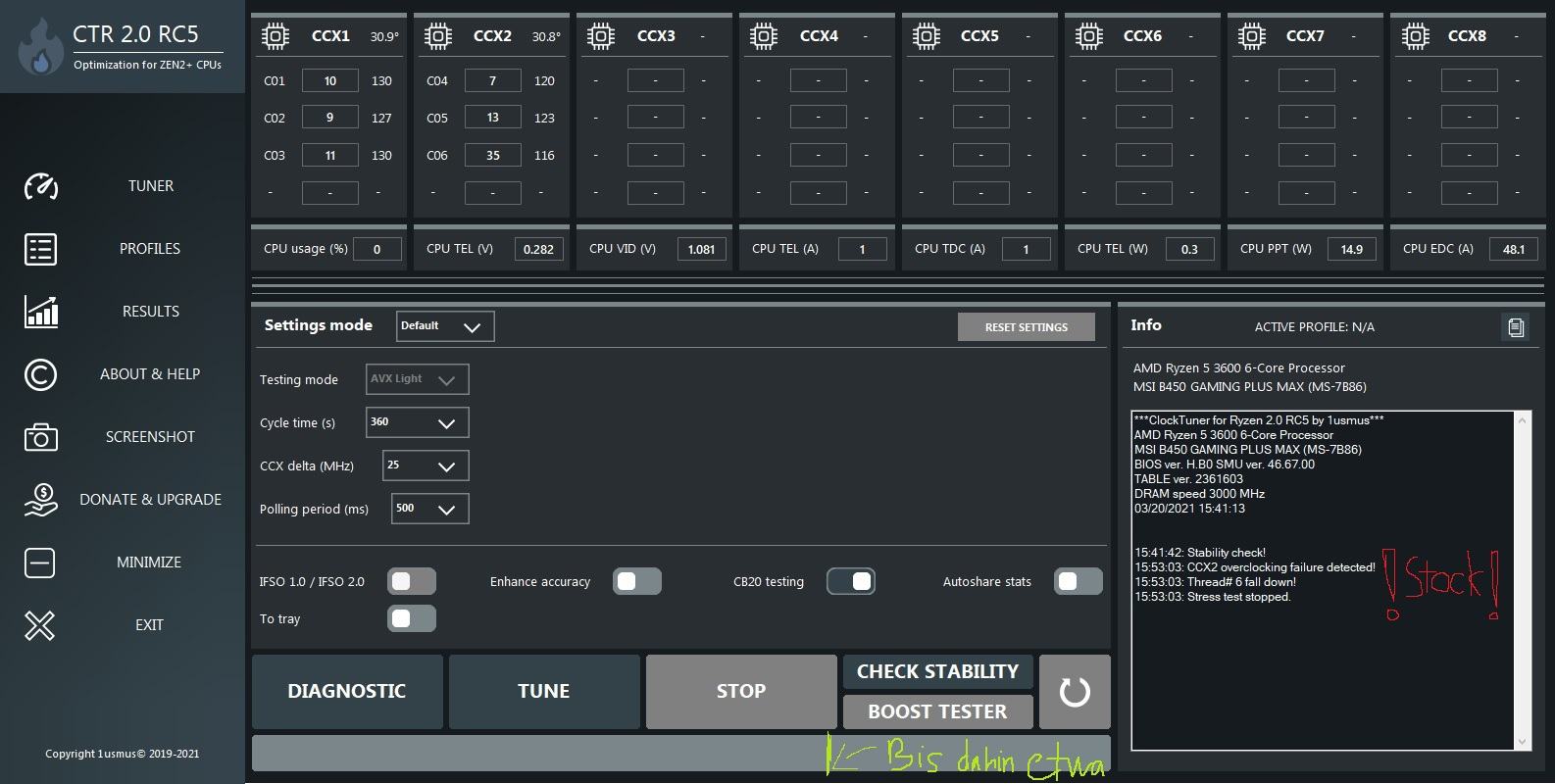The width and height of the screenshot is (1555, 784).
Task: Click the C04 value field showing 7
Action: tap(492, 81)
